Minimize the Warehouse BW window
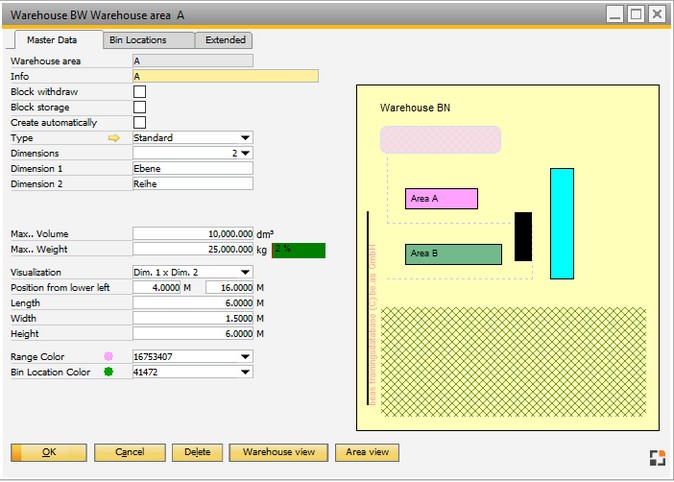Image resolution: width=674 pixels, height=482 pixels. coord(615,15)
